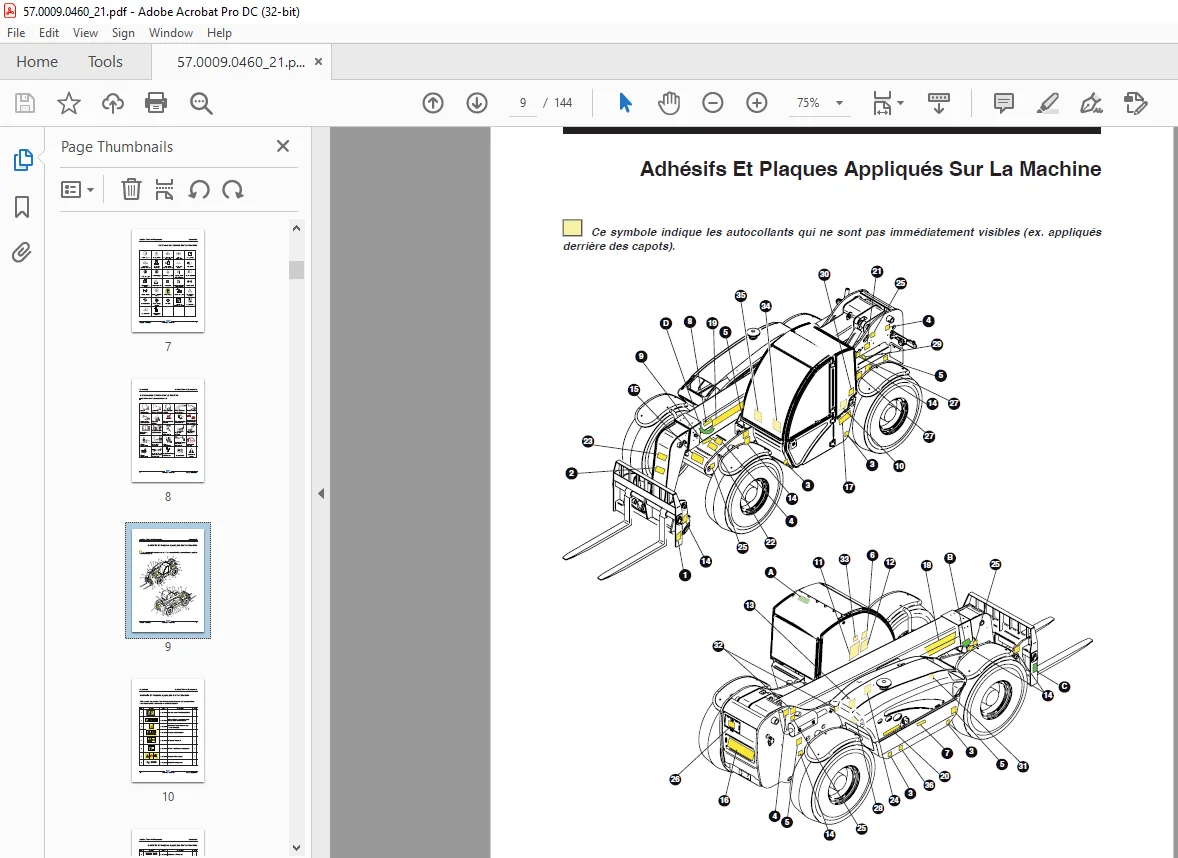Click heading 'Adhésifs Et Plaques Appliqués Sur La Machine'
This screenshot has width=1178, height=858.
pyautogui.click(x=870, y=169)
